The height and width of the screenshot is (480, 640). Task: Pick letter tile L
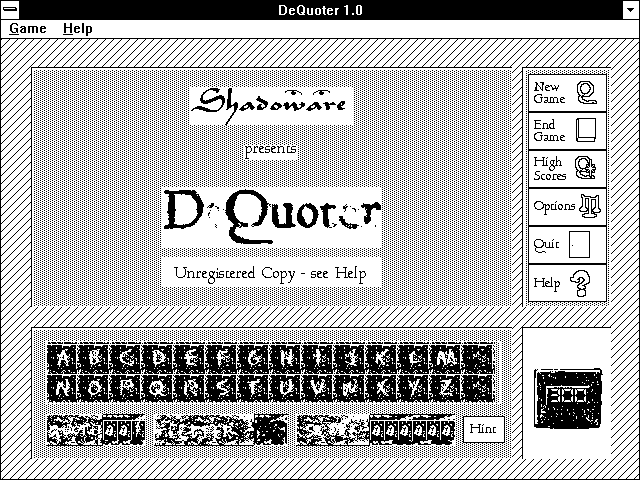coord(413,358)
